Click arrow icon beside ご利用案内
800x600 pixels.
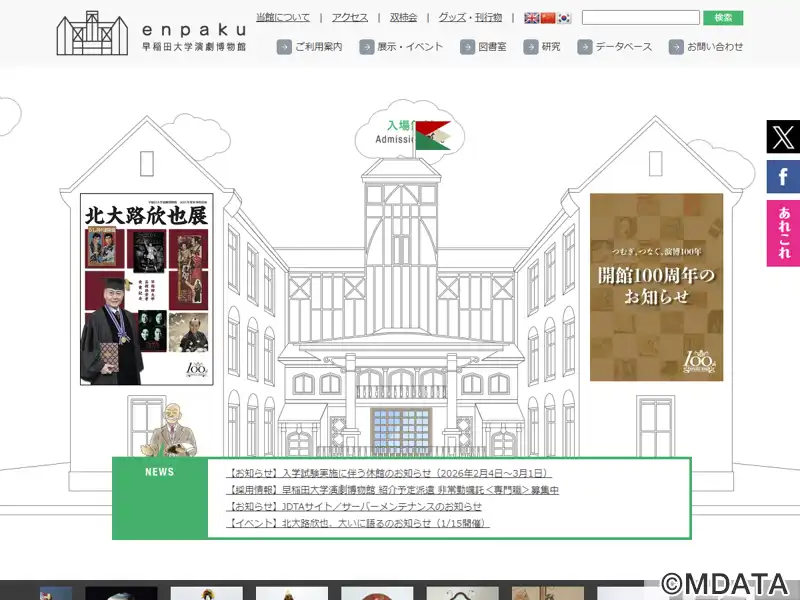[284, 47]
